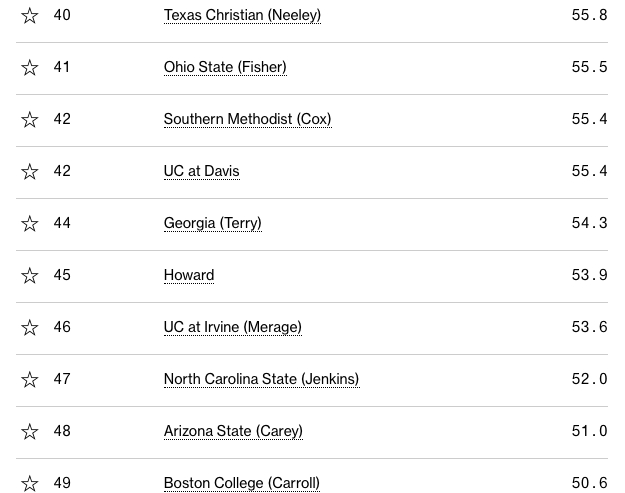The height and width of the screenshot is (493, 625).
Task: Open the Texas Christian (Neeley) link
Action: coord(242,16)
